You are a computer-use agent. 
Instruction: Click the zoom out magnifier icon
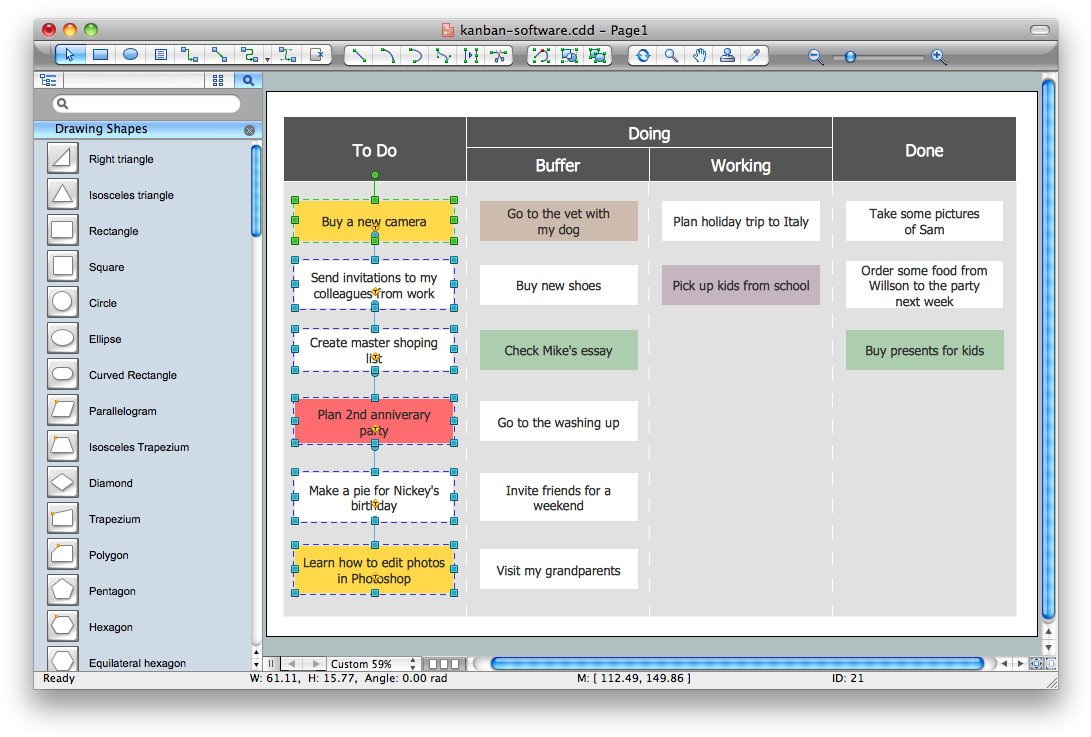tap(816, 57)
